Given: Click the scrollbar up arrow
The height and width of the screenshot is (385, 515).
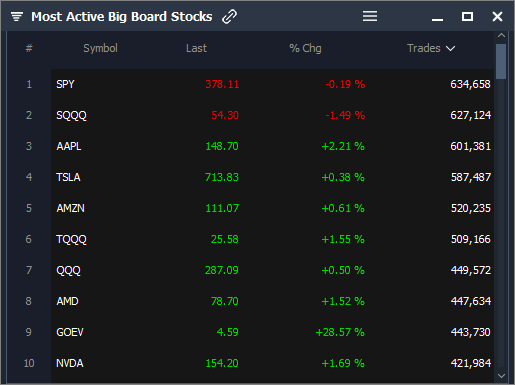Looking at the screenshot, I should point(501,35).
